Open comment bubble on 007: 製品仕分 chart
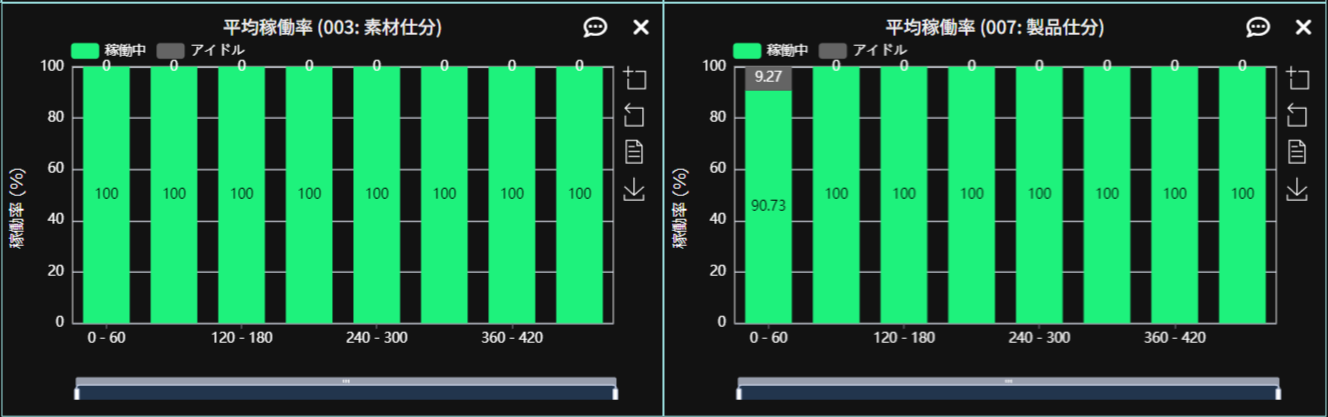Image resolution: width=1328 pixels, height=417 pixels. [x=1257, y=27]
